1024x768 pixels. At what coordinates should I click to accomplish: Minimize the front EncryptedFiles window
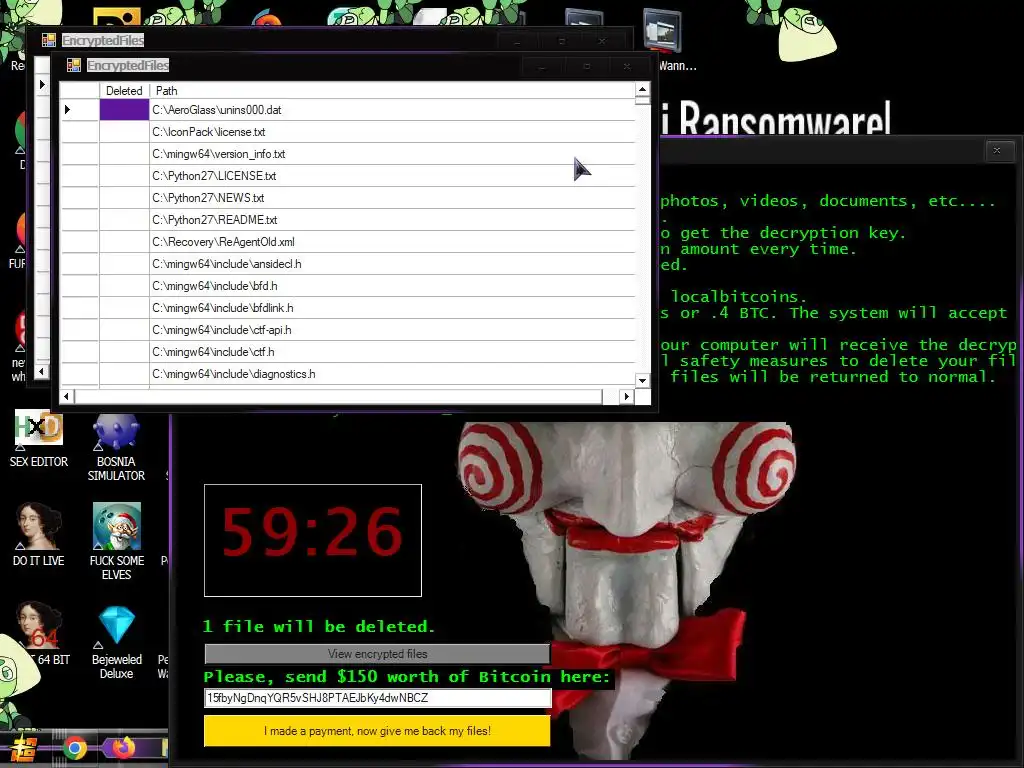click(x=541, y=66)
